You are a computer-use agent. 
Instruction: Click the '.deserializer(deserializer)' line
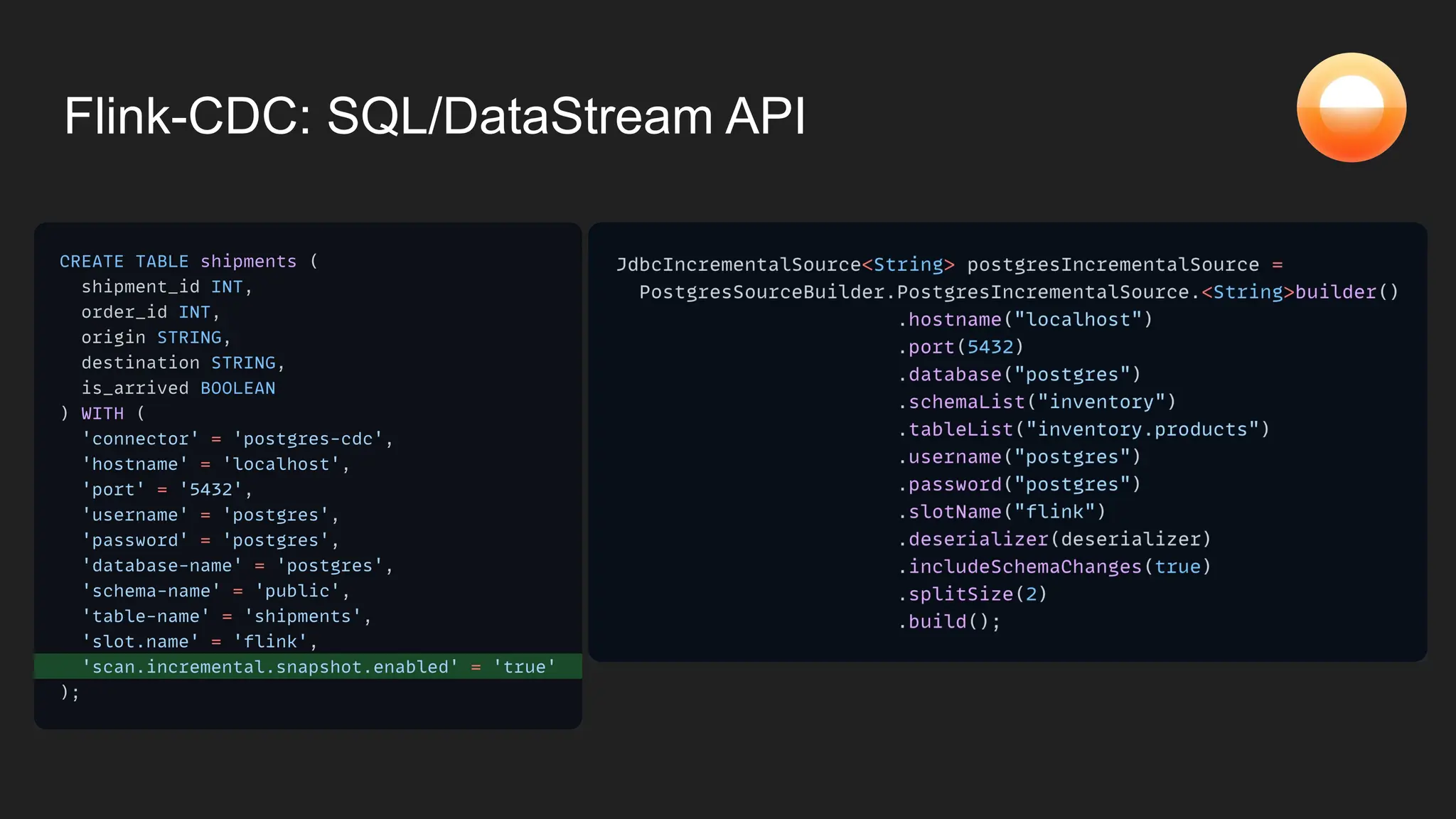click(x=1054, y=540)
